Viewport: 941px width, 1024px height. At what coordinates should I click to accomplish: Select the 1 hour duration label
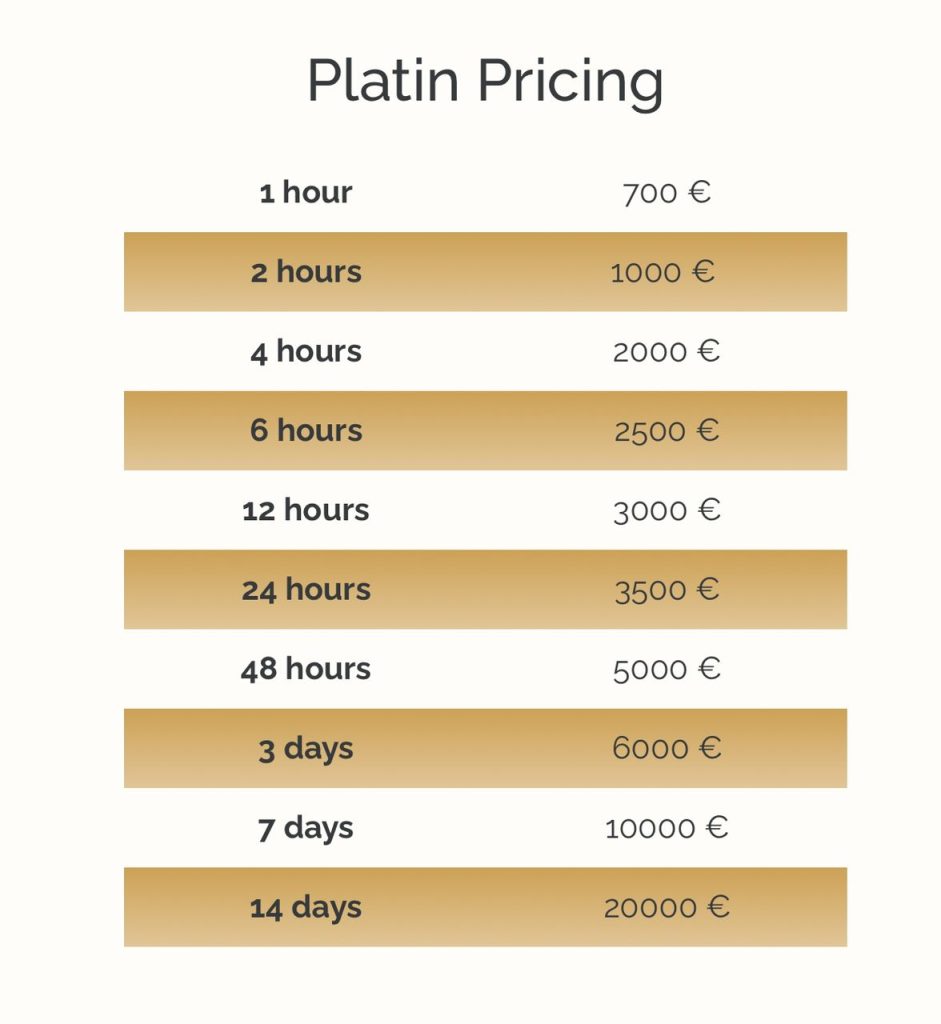point(306,192)
